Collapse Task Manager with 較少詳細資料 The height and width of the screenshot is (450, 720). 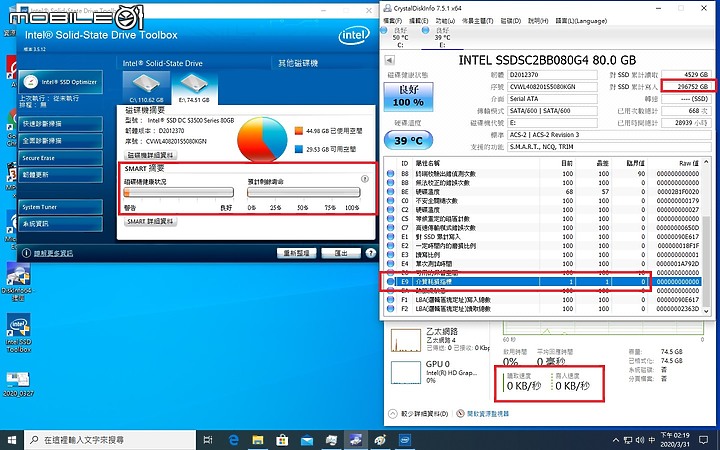(x=418, y=414)
